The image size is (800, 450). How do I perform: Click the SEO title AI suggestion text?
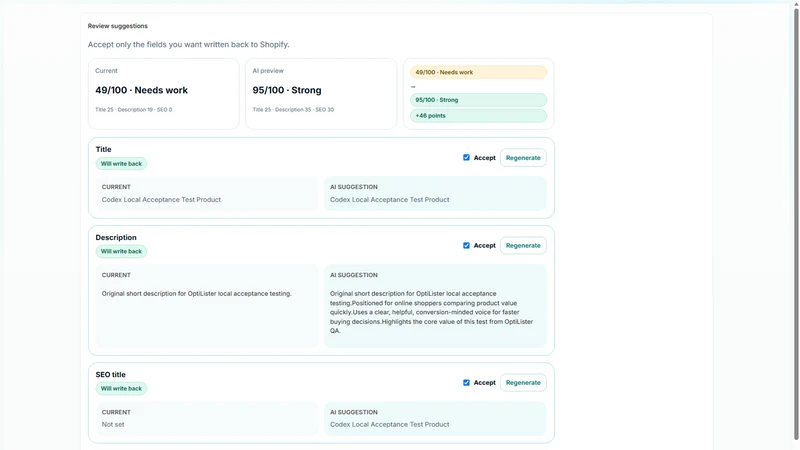click(389, 424)
